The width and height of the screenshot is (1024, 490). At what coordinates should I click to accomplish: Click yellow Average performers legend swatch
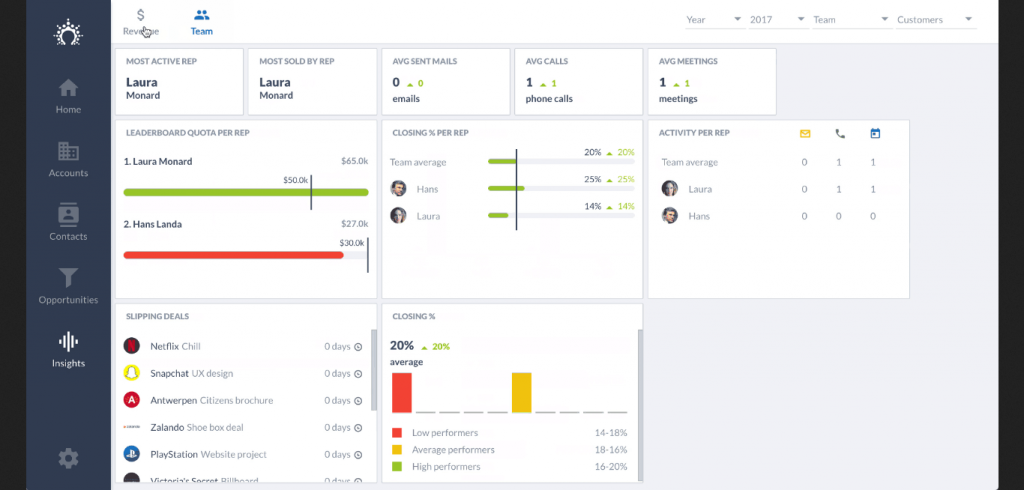(x=396, y=449)
